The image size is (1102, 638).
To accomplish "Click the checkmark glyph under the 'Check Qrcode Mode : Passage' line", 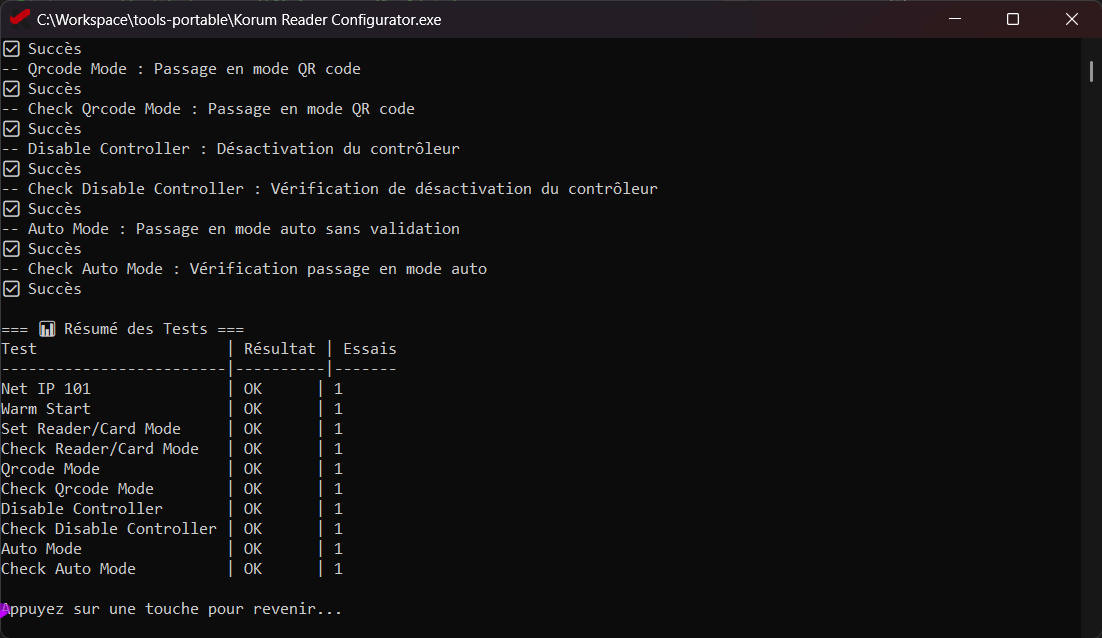I will click(x=11, y=129).
